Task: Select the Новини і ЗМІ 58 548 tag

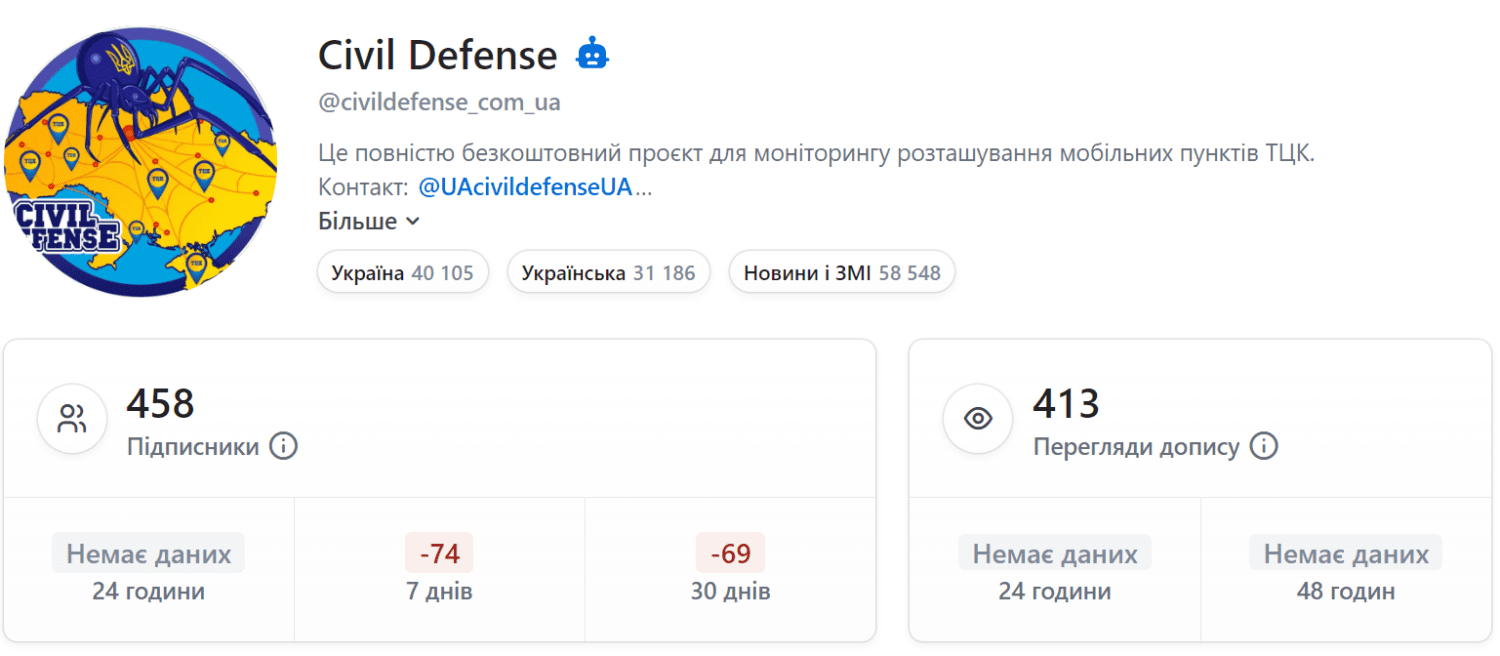Action: 841,273
